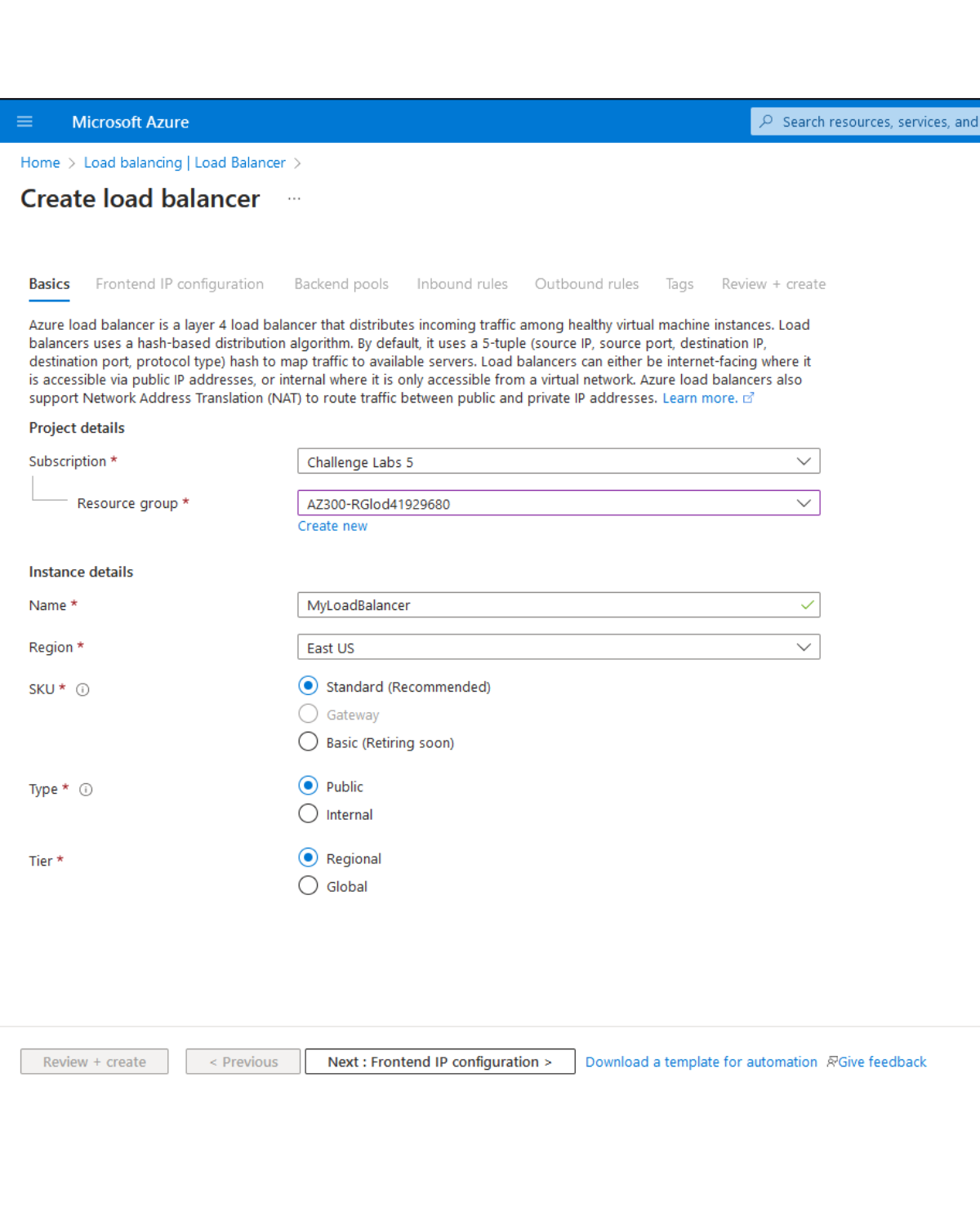Focus the search resources box

[866, 122]
